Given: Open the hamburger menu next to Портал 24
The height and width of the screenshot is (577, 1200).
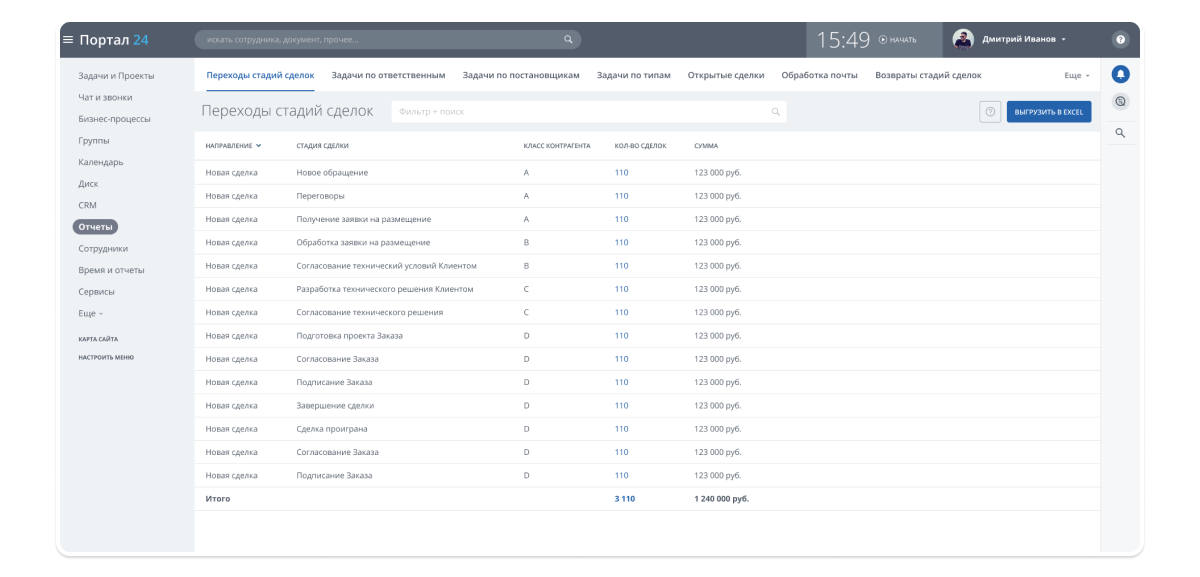Looking at the screenshot, I should coord(68,40).
